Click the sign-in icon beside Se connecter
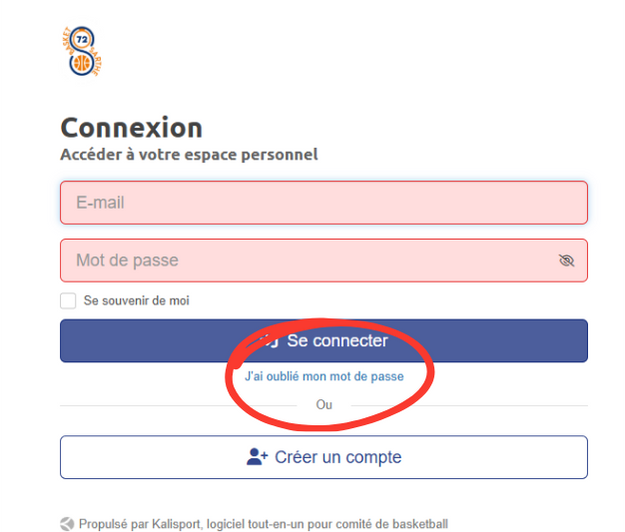 (x=268, y=341)
